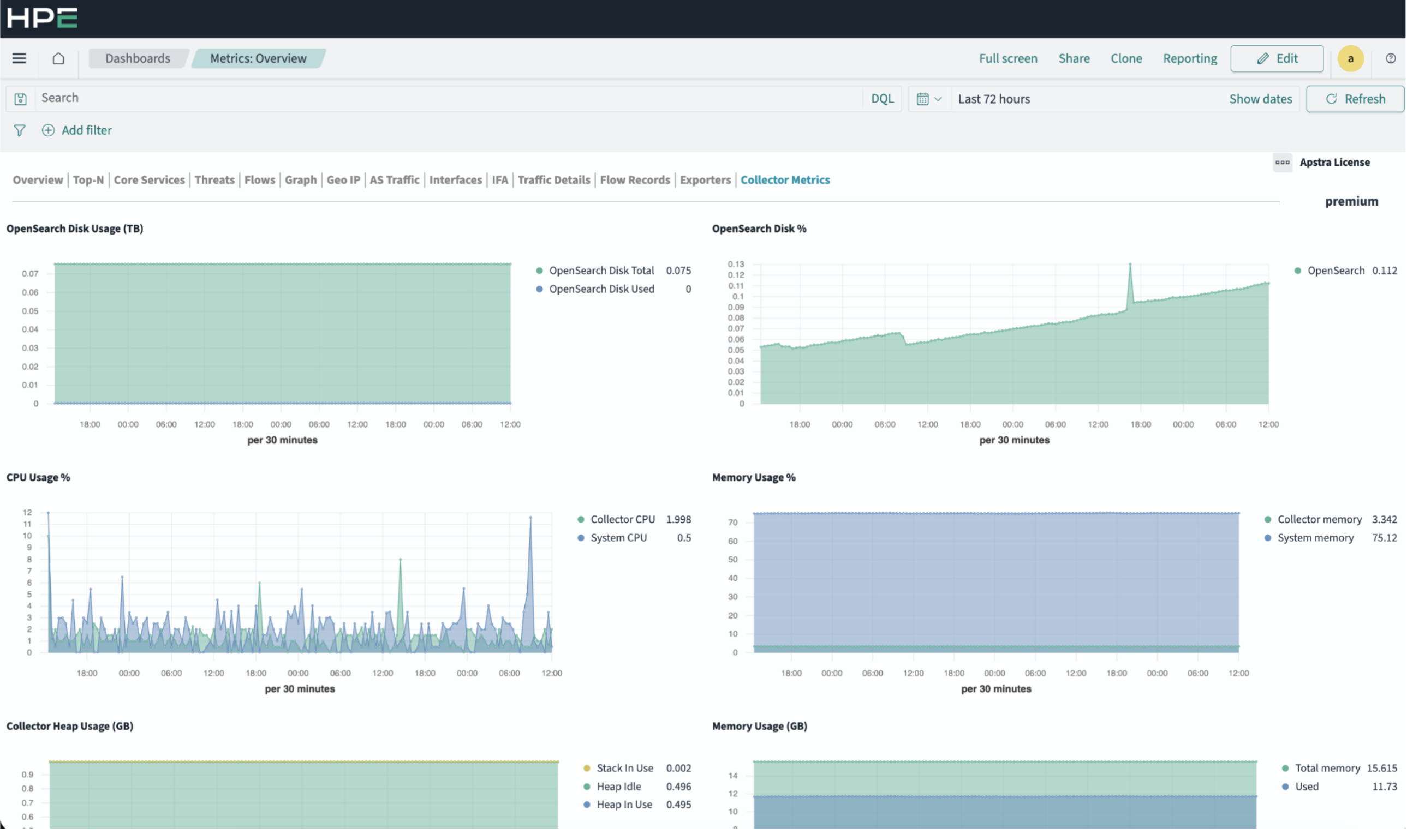Open the Threats tab
1407x840 pixels.
(214, 180)
